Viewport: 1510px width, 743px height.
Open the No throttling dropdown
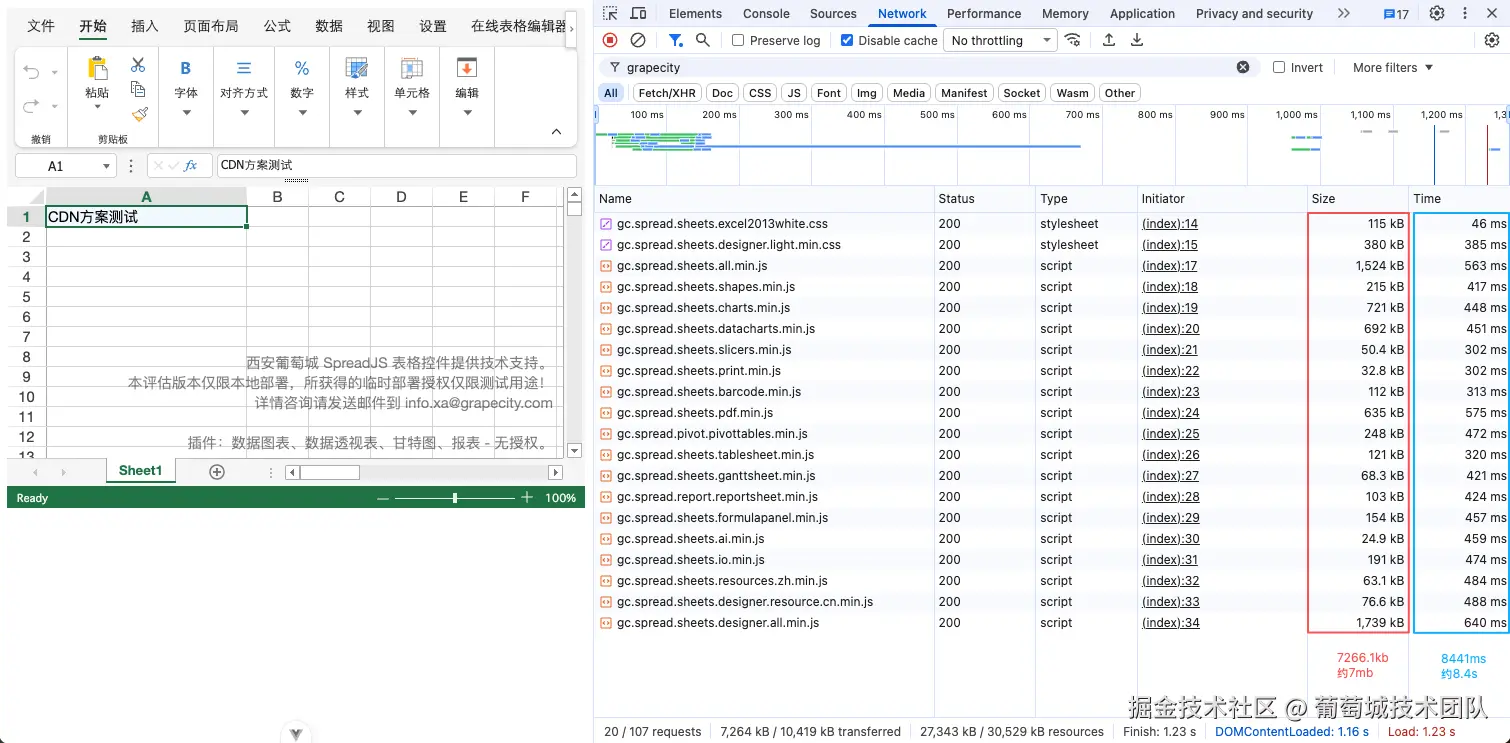pyautogui.click(x=1001, y=40)
